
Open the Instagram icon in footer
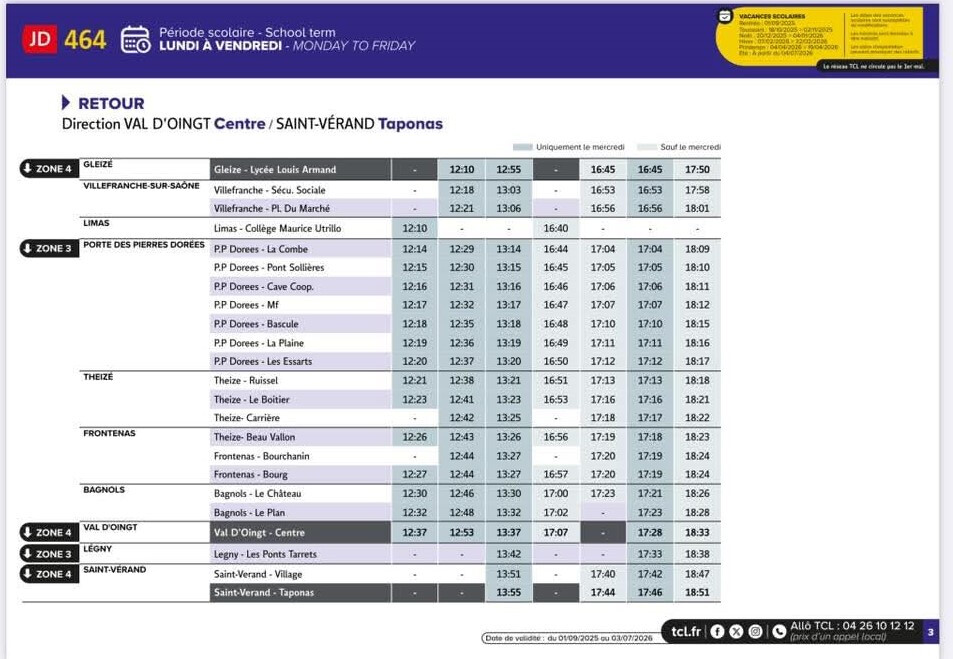click(755, 632)
